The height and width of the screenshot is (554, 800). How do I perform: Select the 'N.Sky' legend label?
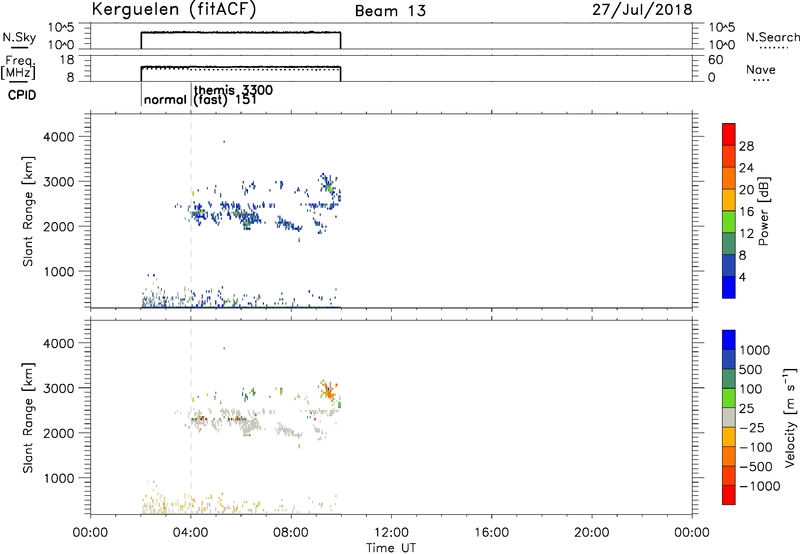pos(19,37)
